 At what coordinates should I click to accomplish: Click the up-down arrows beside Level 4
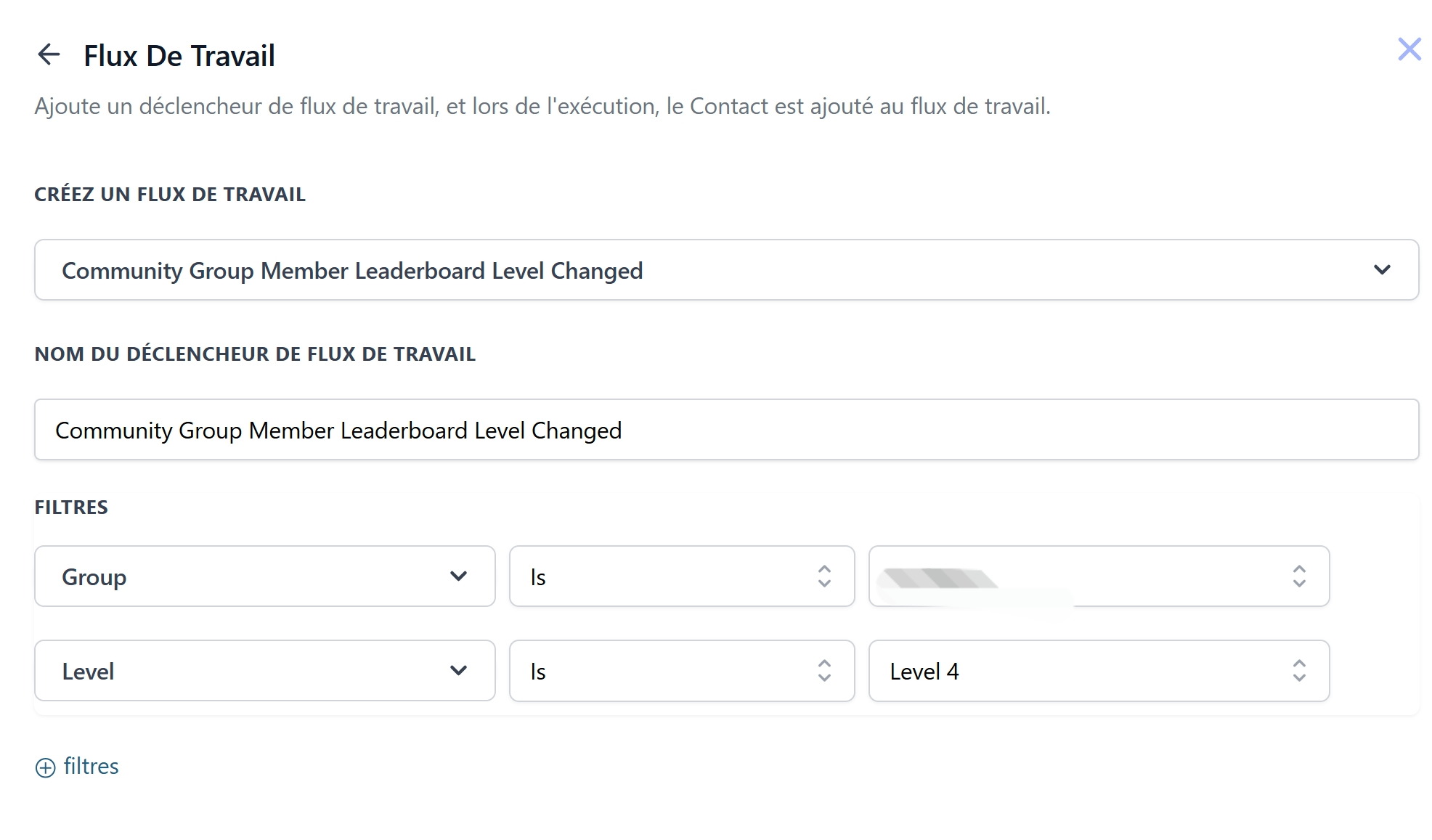[1299, 671]
